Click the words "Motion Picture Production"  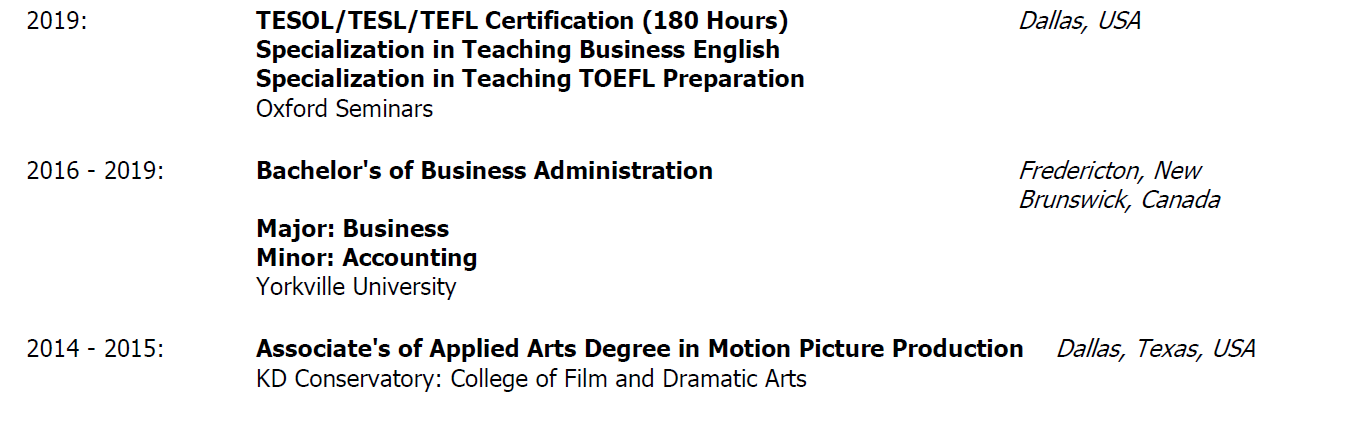[865, 349]
